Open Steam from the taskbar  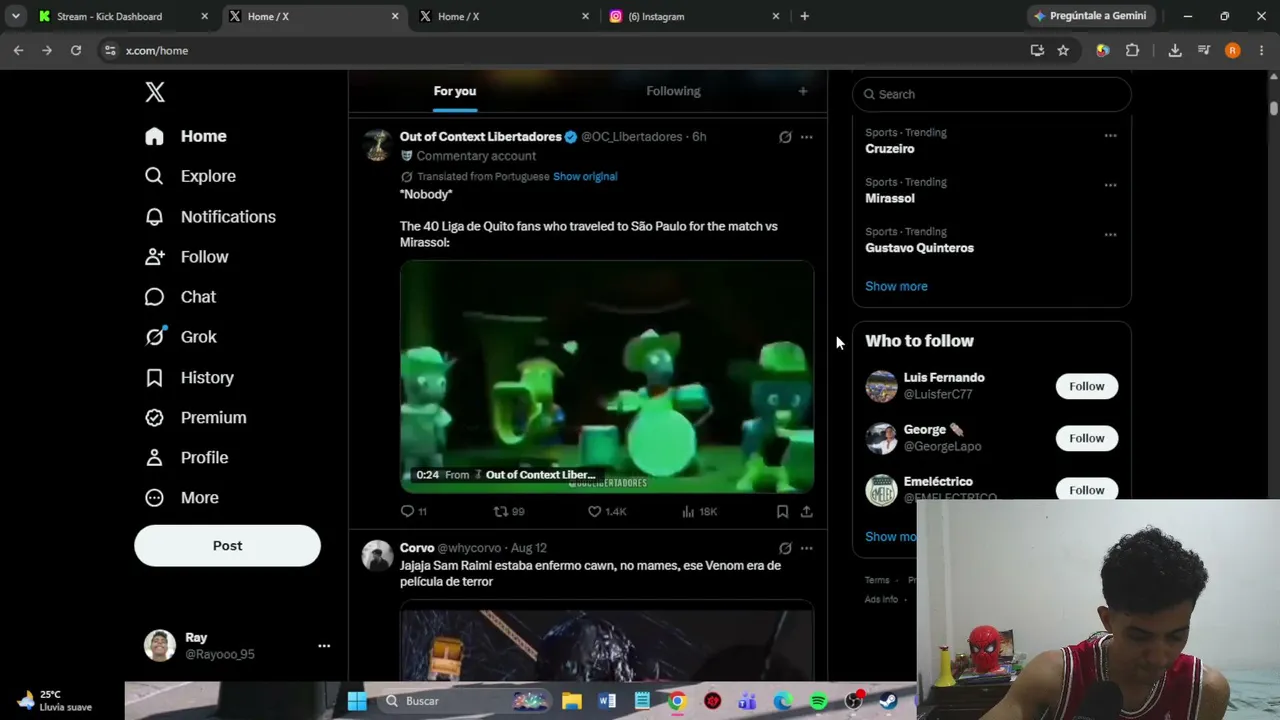[x=889, y=701]
